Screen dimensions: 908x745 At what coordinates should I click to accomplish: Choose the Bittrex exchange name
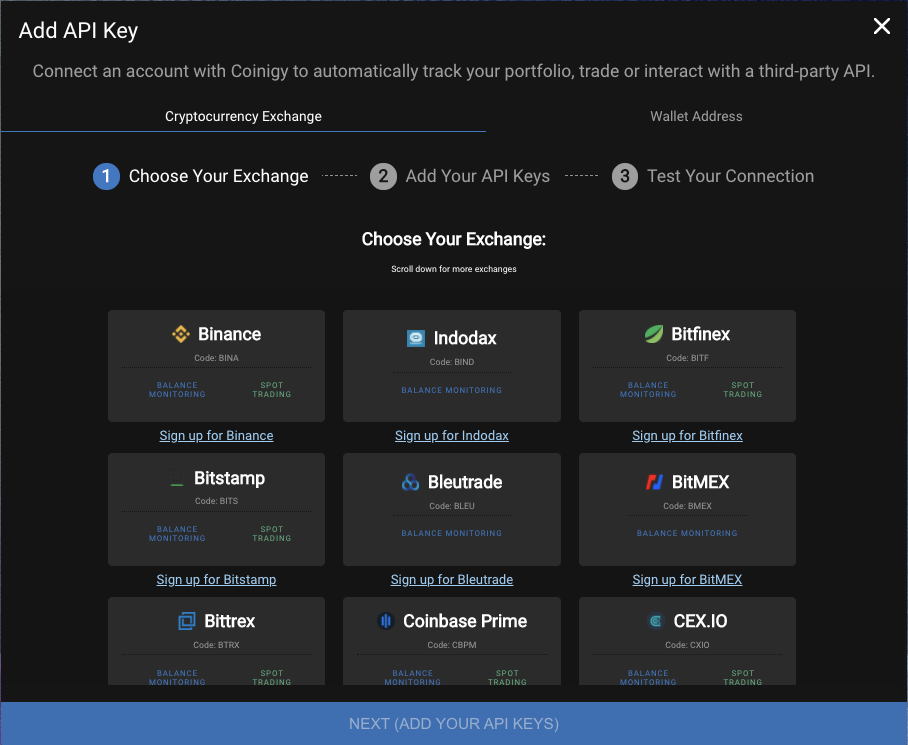tap(229, 621)
